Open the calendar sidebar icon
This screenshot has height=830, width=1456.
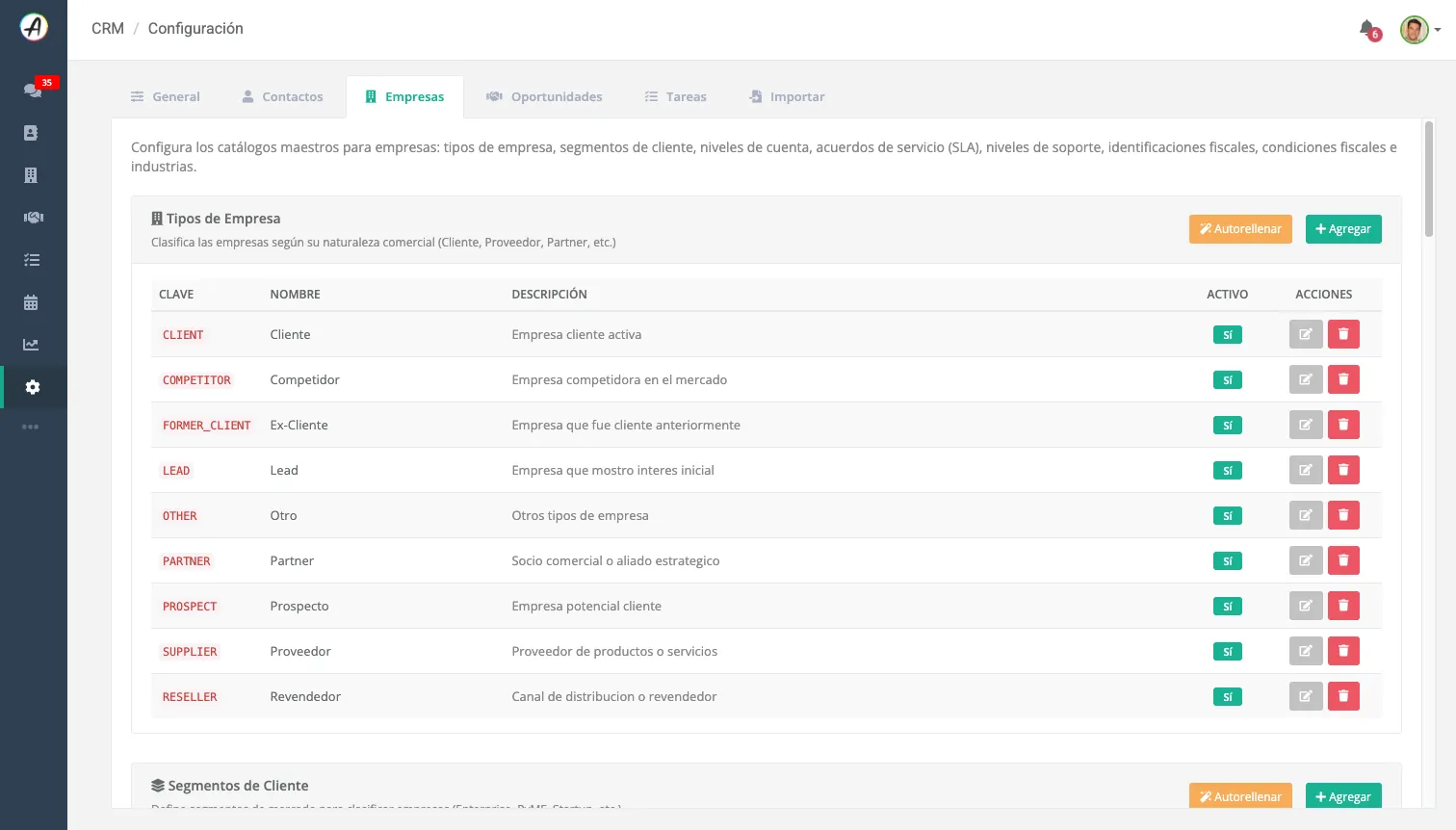tap(31, 302)
